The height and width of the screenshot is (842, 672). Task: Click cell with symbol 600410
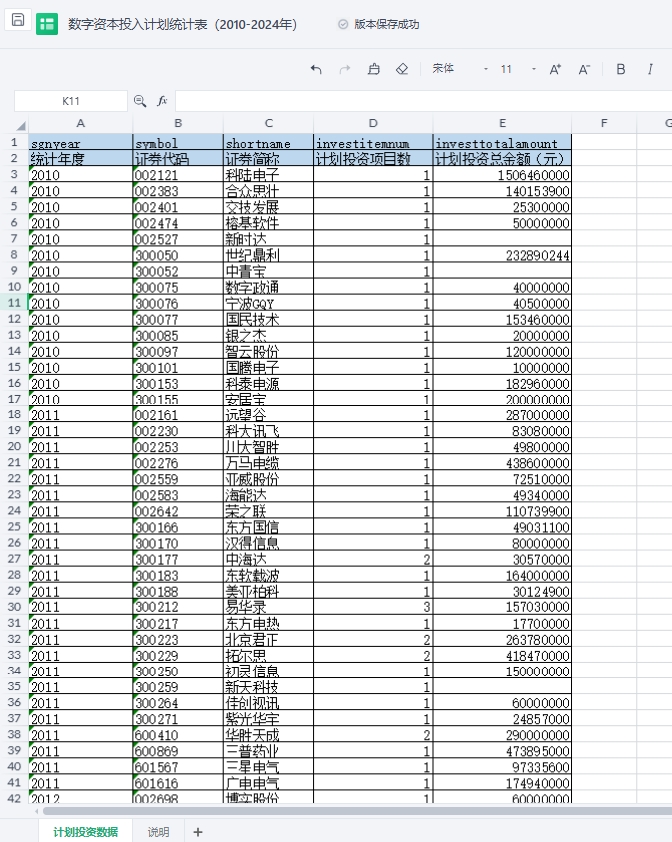pos(178,735)
